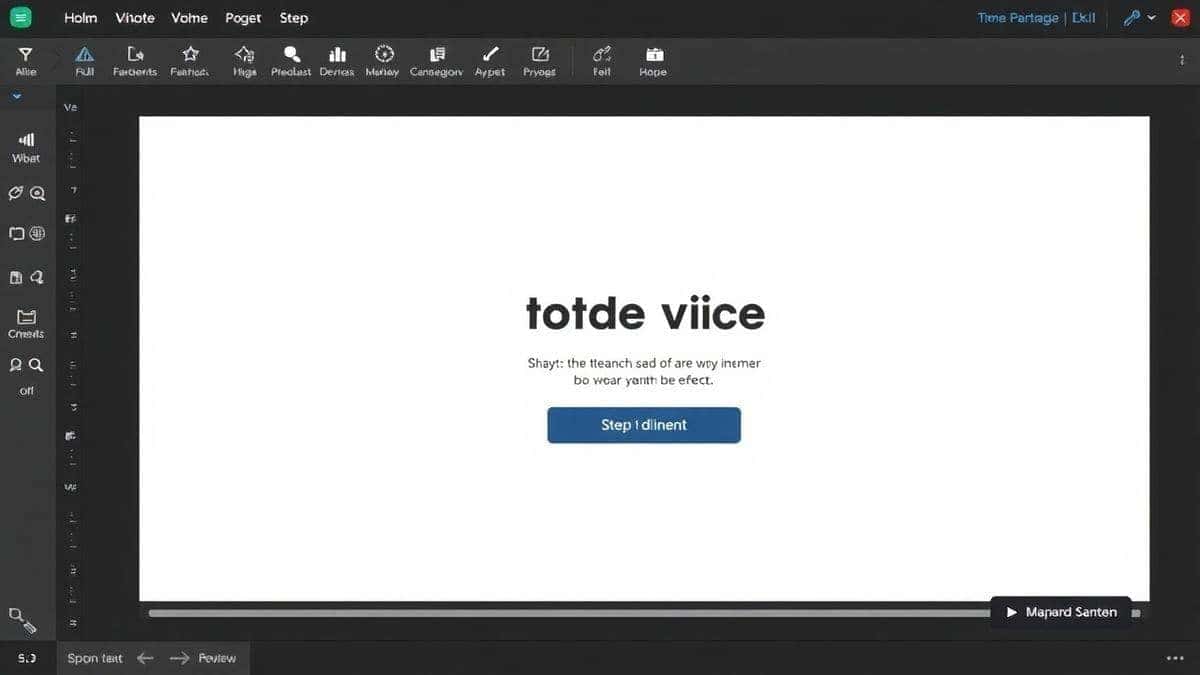Select the Aypet pen icon
Viewport: 1200px width, 675px height.
tap(489, 58)
